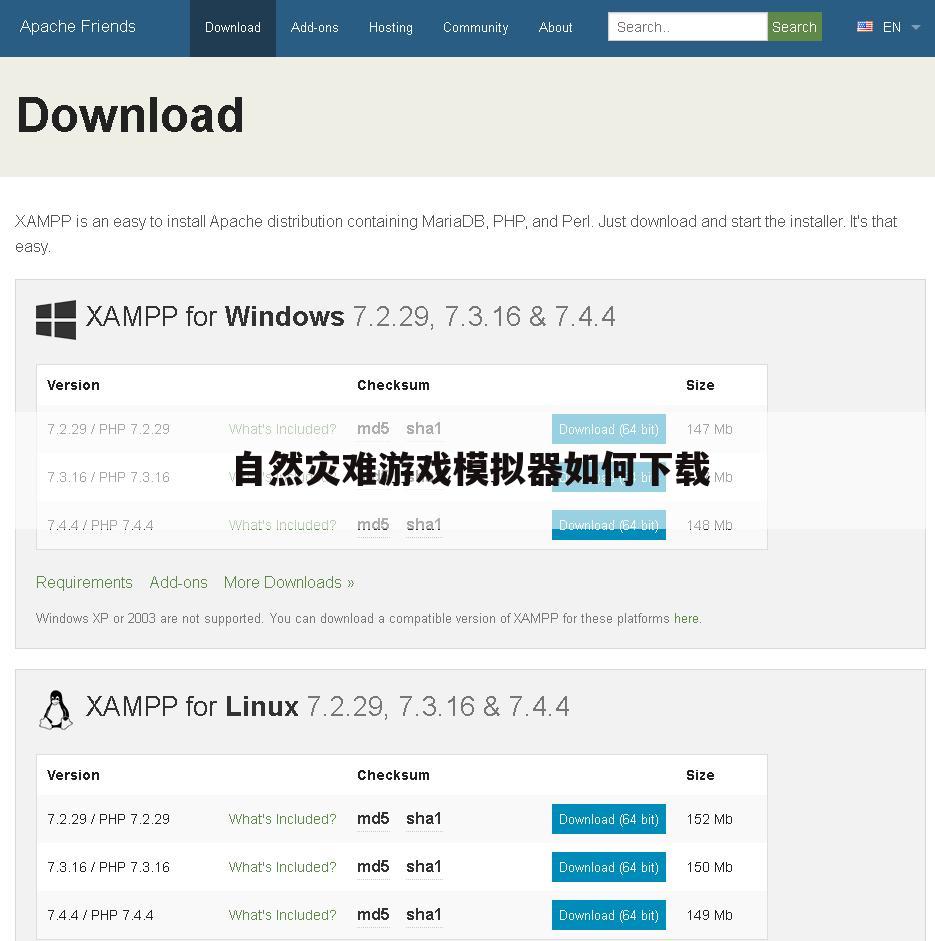The height and width of the screenshot is (941, 935).
Task: Click the Linux penguin icon
Action: click(56, 709)
